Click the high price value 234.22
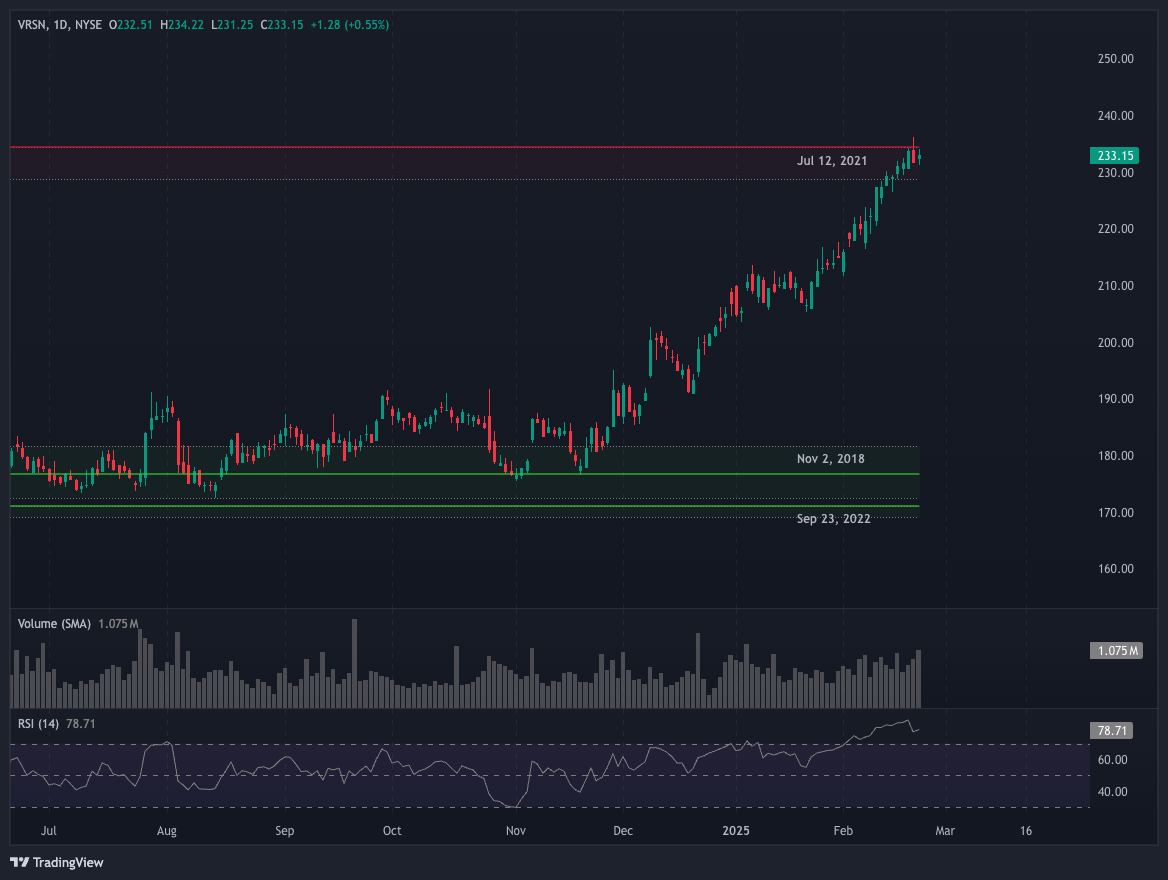The width and height of the screenshot is (1168, 880). click(x=185, y=25)
